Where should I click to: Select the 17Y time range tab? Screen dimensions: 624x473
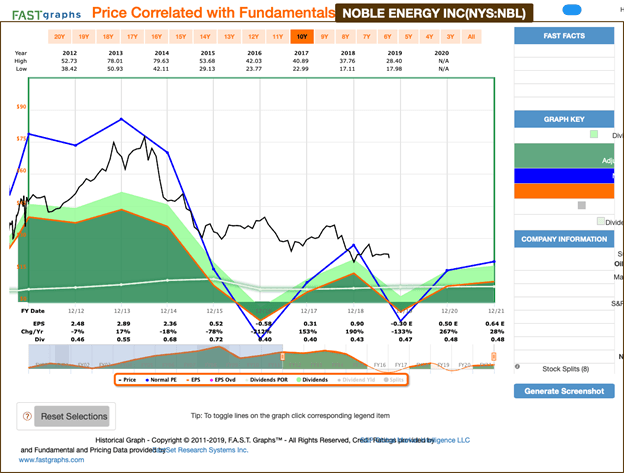(x=132, y=37)
